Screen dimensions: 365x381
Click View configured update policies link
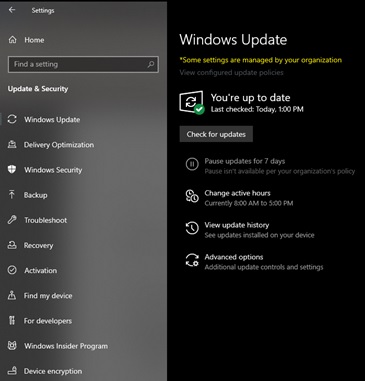[231, 72]
